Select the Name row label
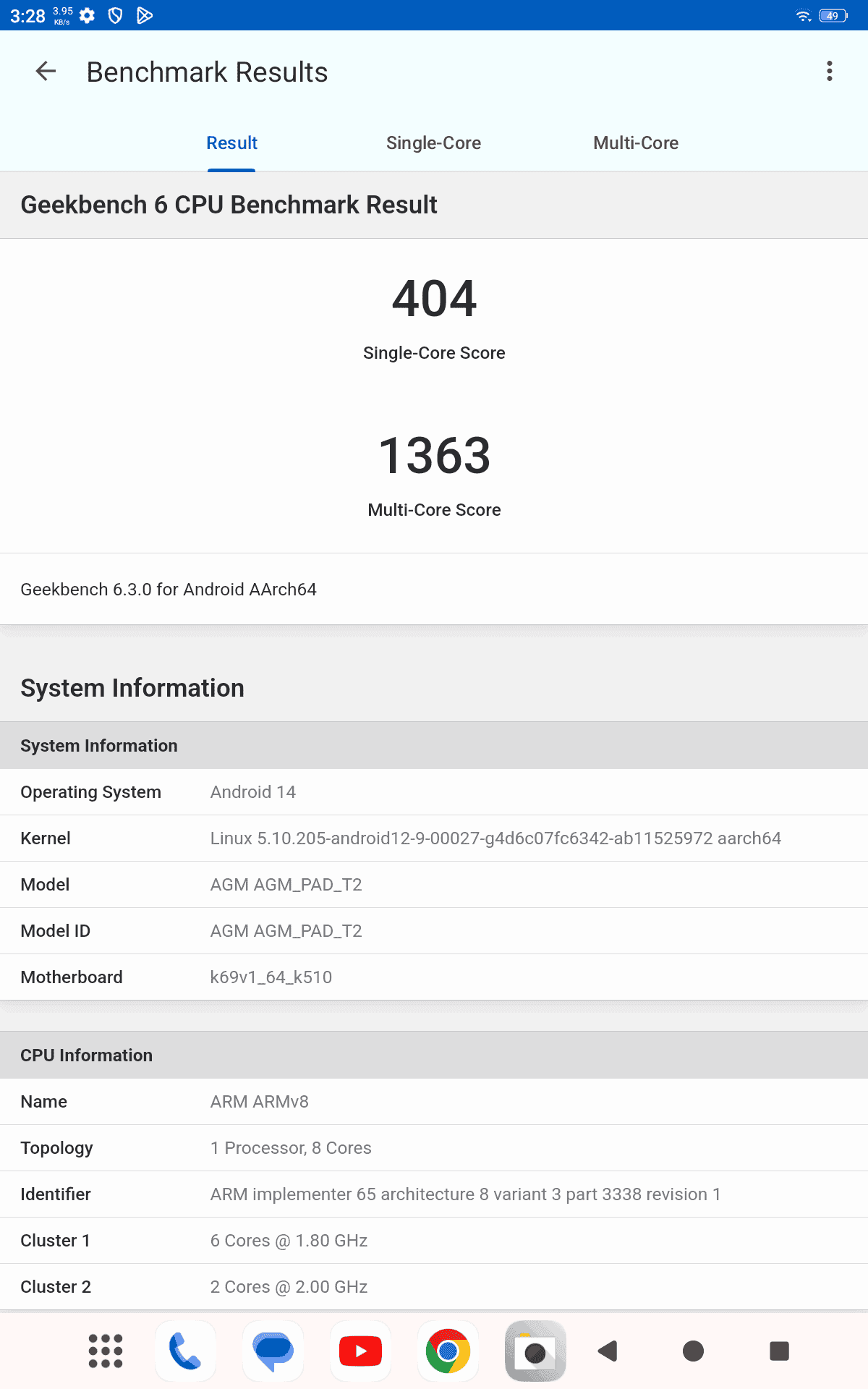 coord(44,1102)
